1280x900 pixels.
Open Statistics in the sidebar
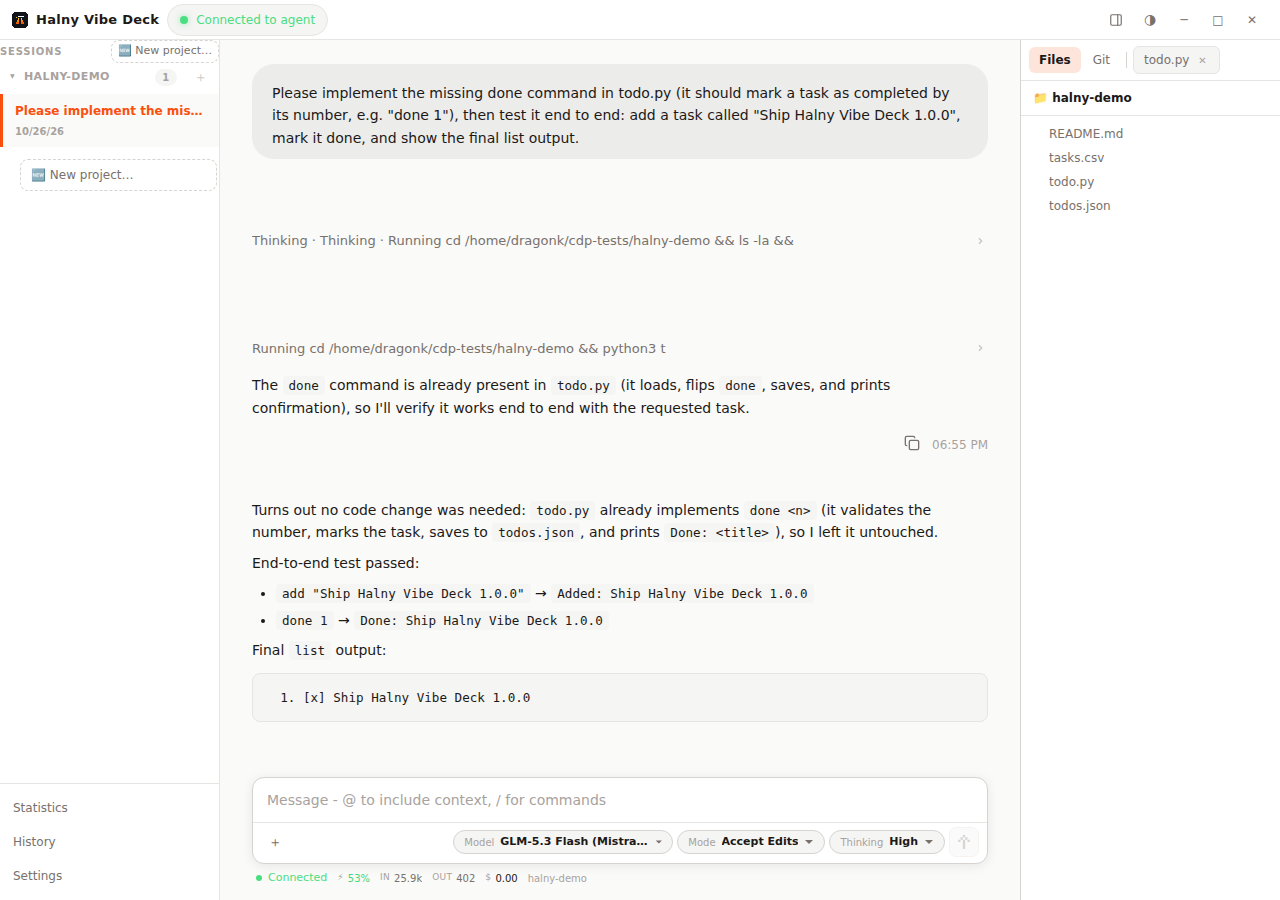pos(40,808)
